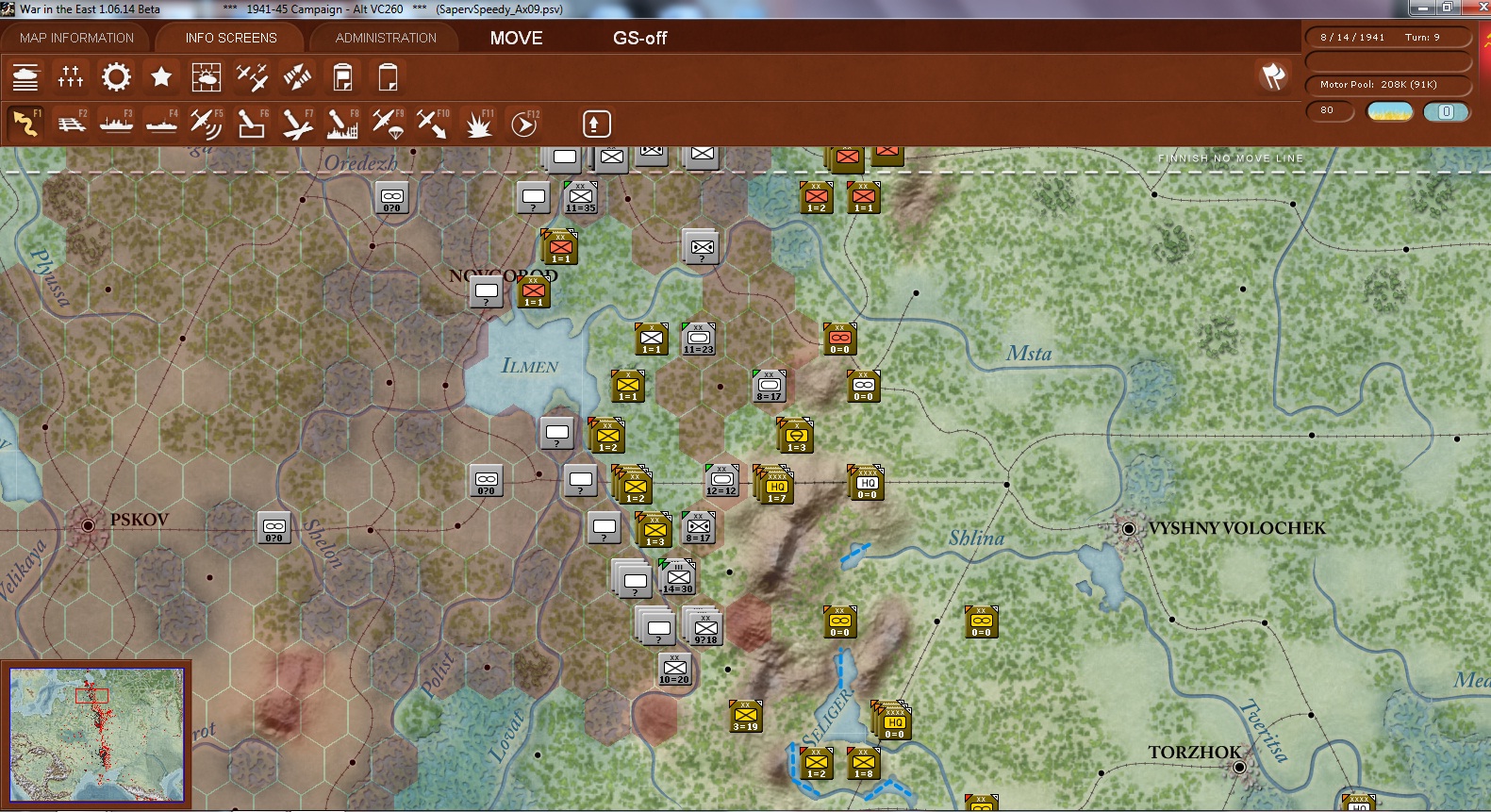Select the F9 air transport parachute icon
The image size is (1491, 812).
point(388,124)
